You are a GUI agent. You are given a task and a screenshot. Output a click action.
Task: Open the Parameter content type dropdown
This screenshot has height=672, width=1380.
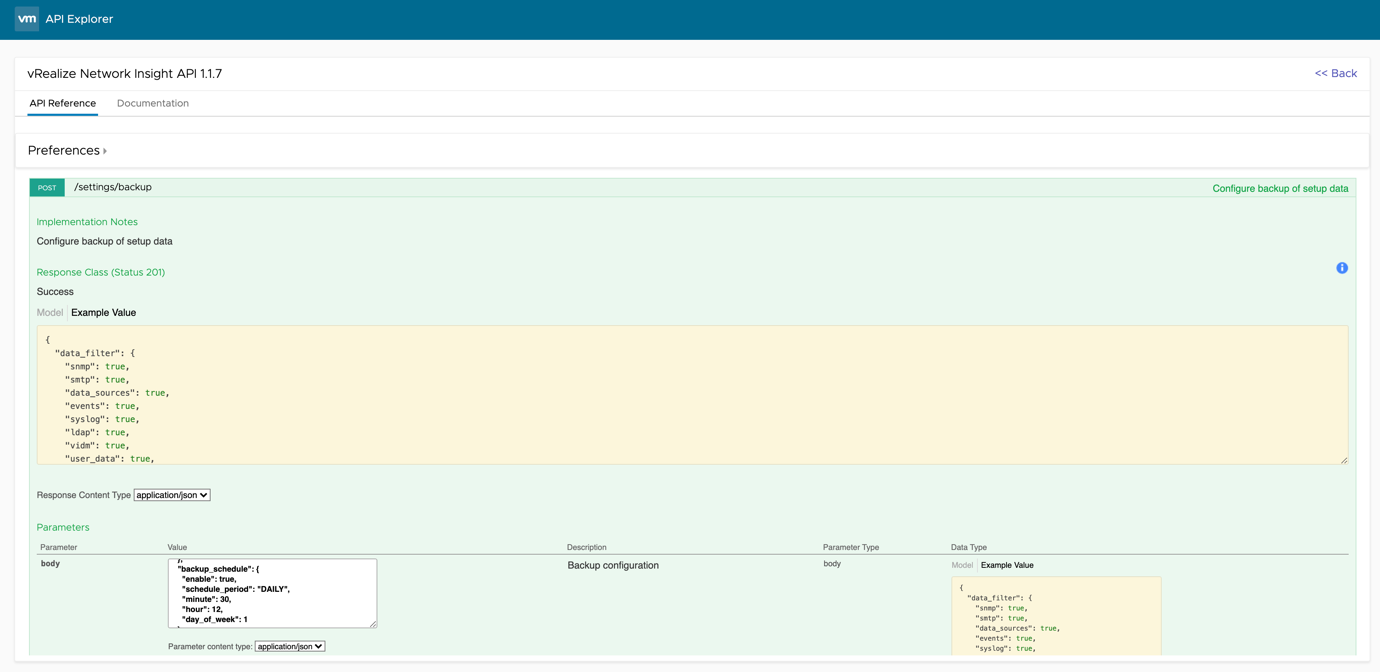290,646
